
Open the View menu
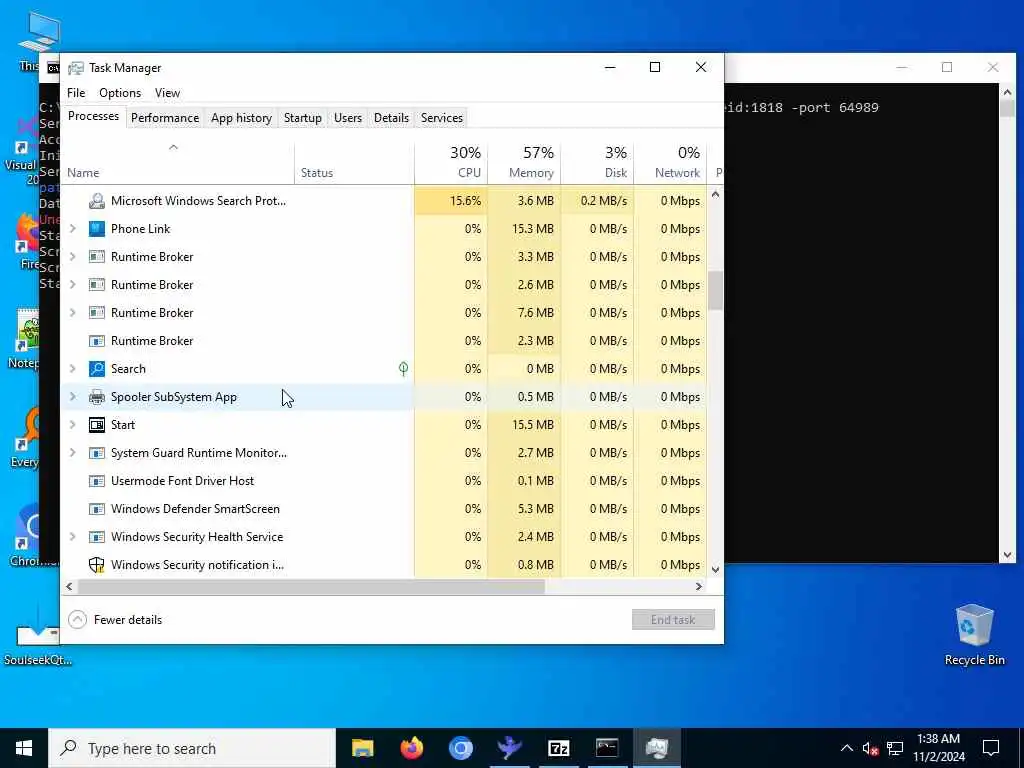pos(167,93)
